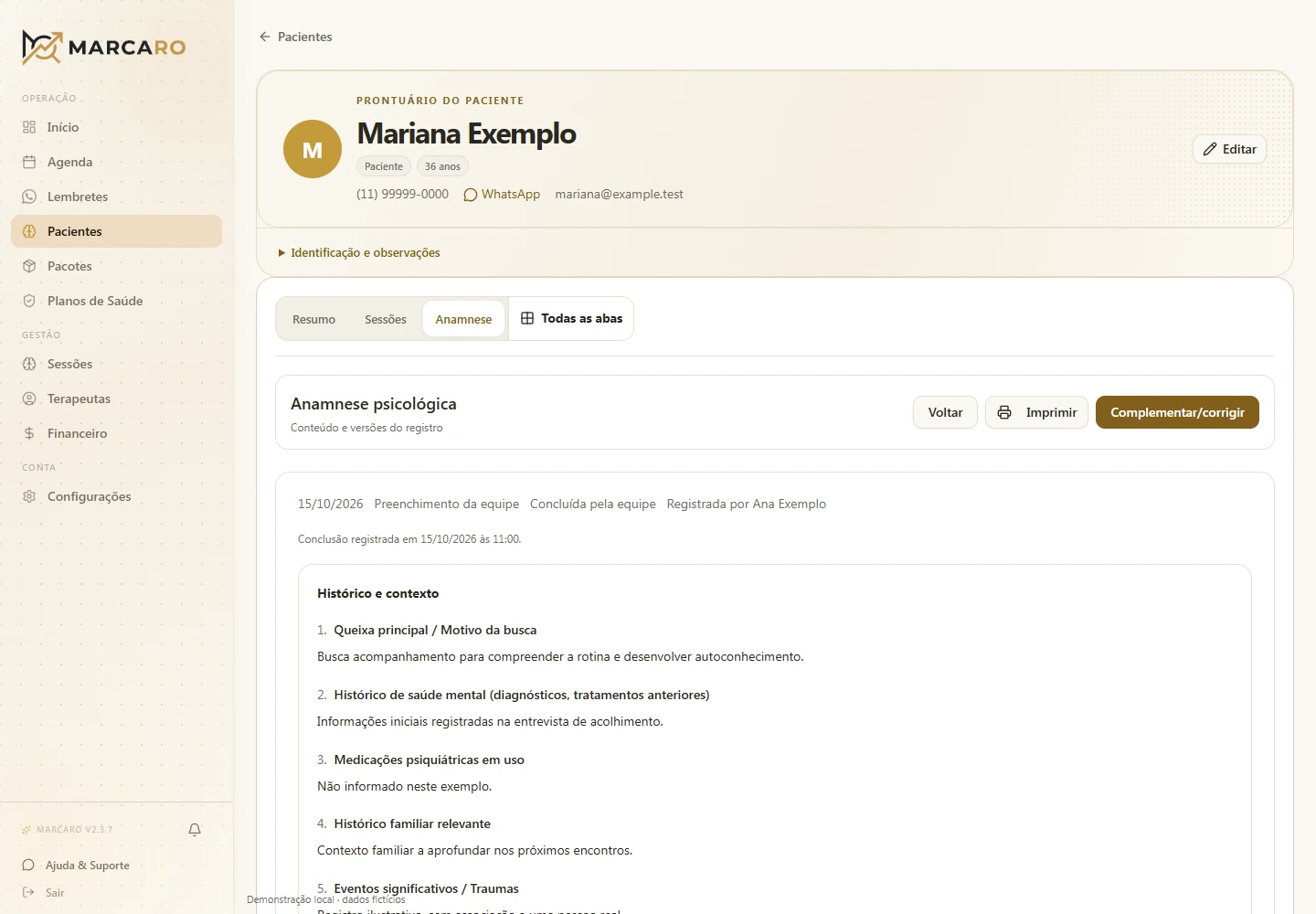Click the WhatsApp bubble icon

[471, 195]
